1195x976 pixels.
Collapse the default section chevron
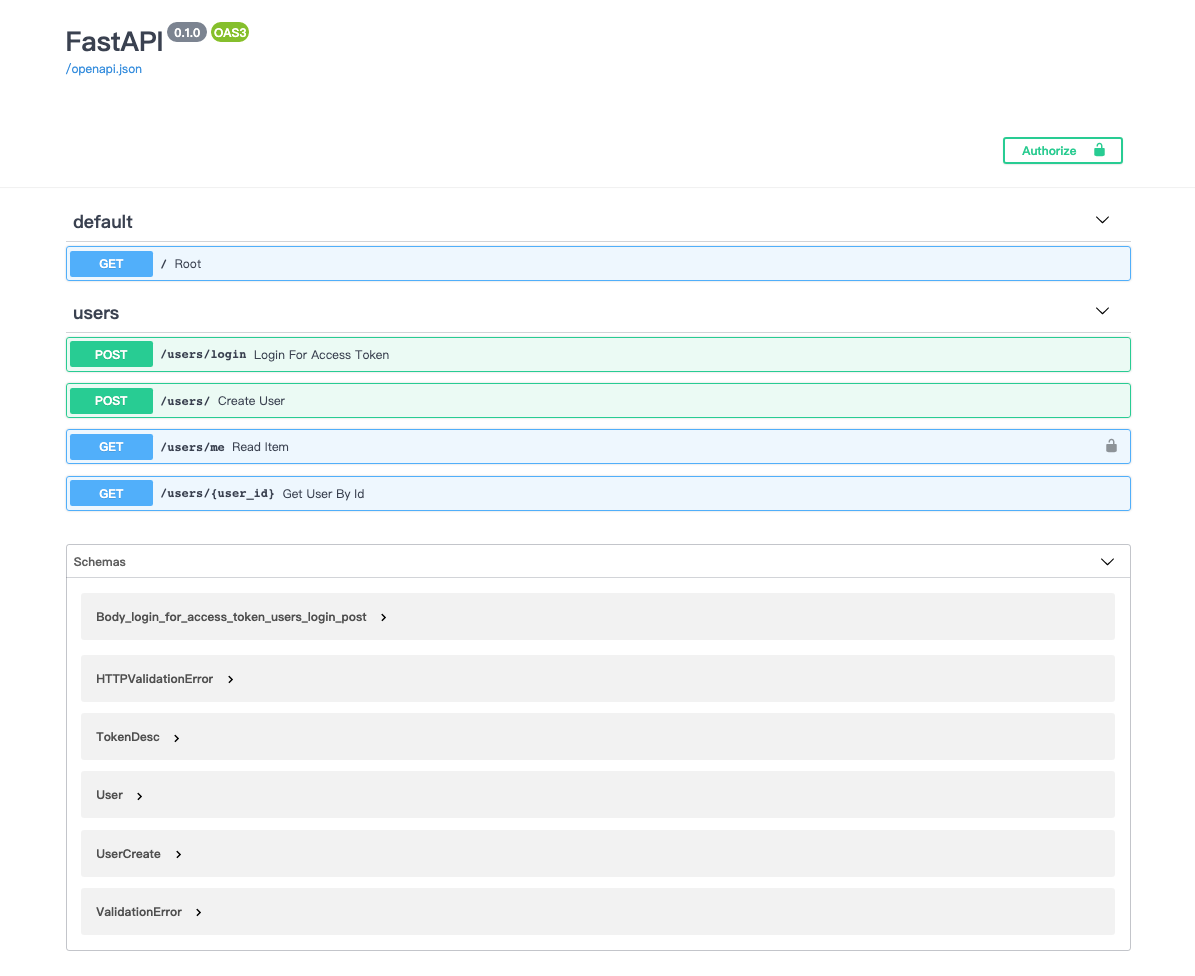(1102, 220)
